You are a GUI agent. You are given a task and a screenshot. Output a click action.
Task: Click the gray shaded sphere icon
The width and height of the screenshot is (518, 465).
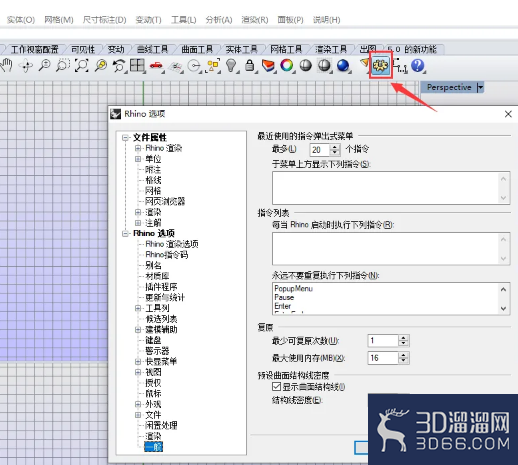pos(305,65)
